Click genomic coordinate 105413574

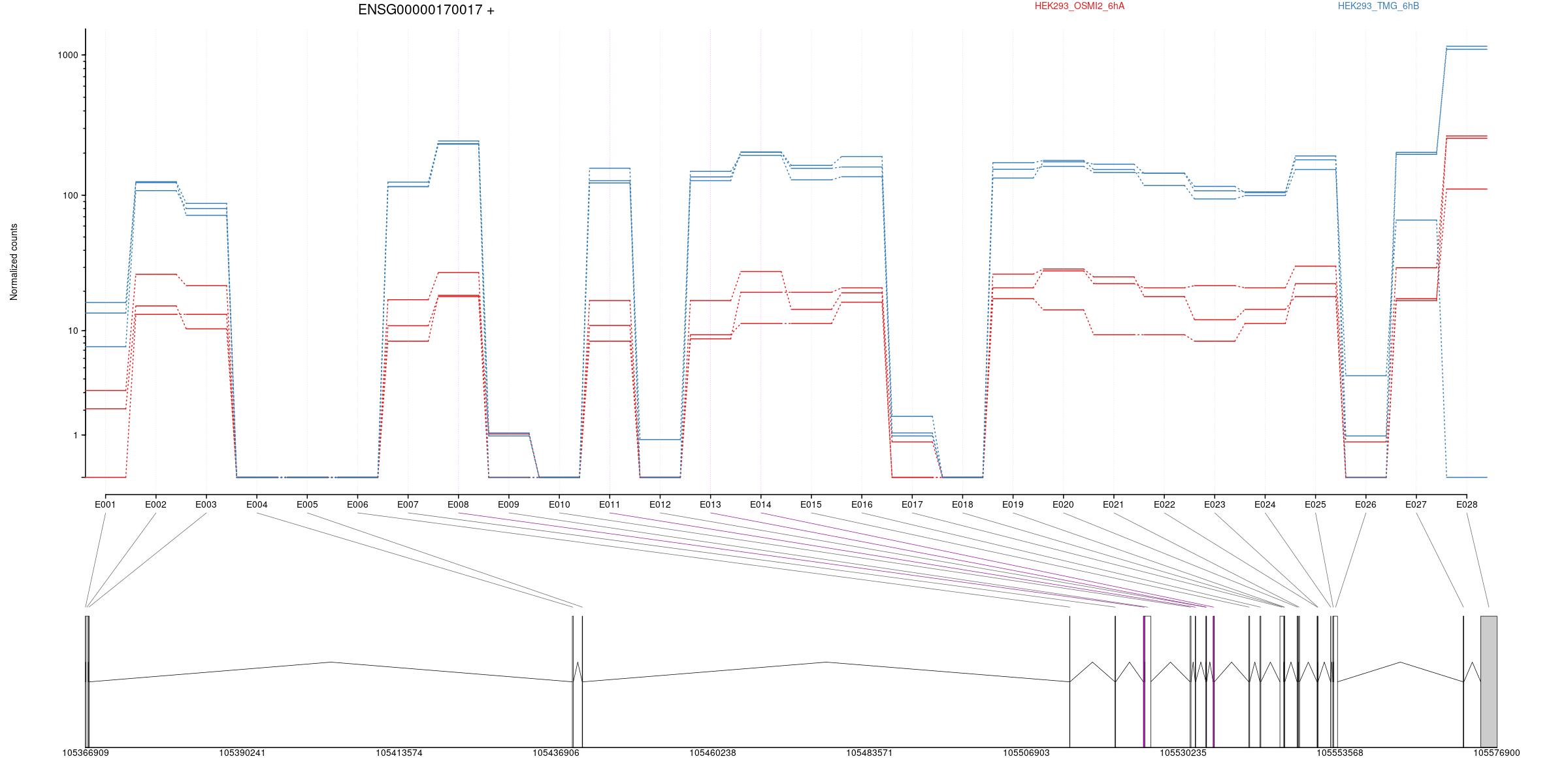click(399, 753)
